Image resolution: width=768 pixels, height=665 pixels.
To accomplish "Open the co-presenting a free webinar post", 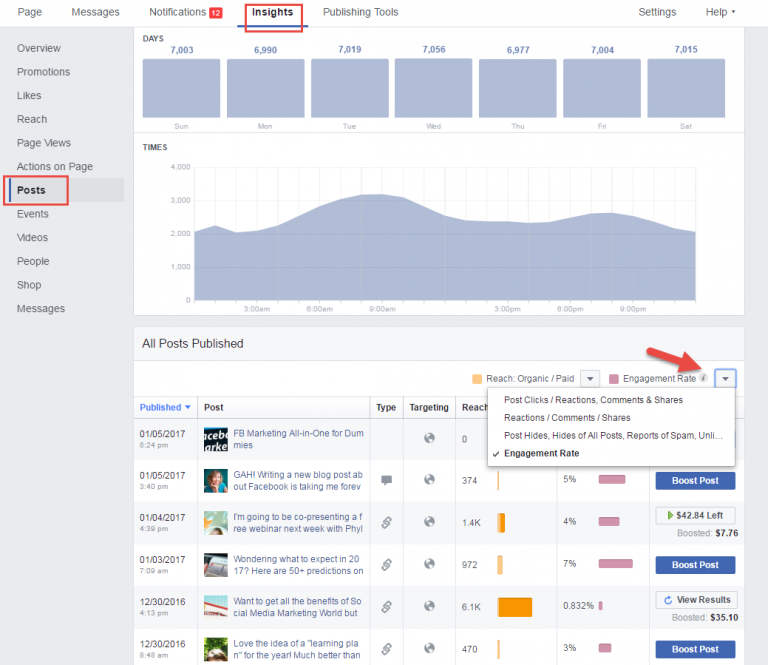I will tap(298, 523).
